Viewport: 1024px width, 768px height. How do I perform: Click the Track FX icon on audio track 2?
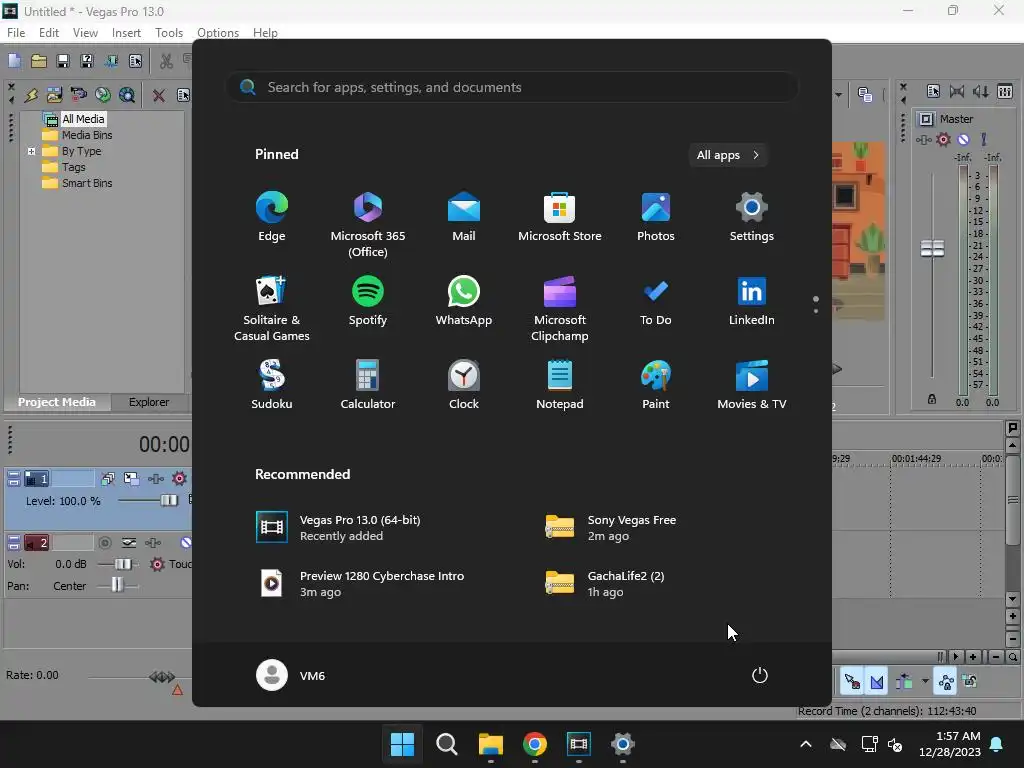153,543
